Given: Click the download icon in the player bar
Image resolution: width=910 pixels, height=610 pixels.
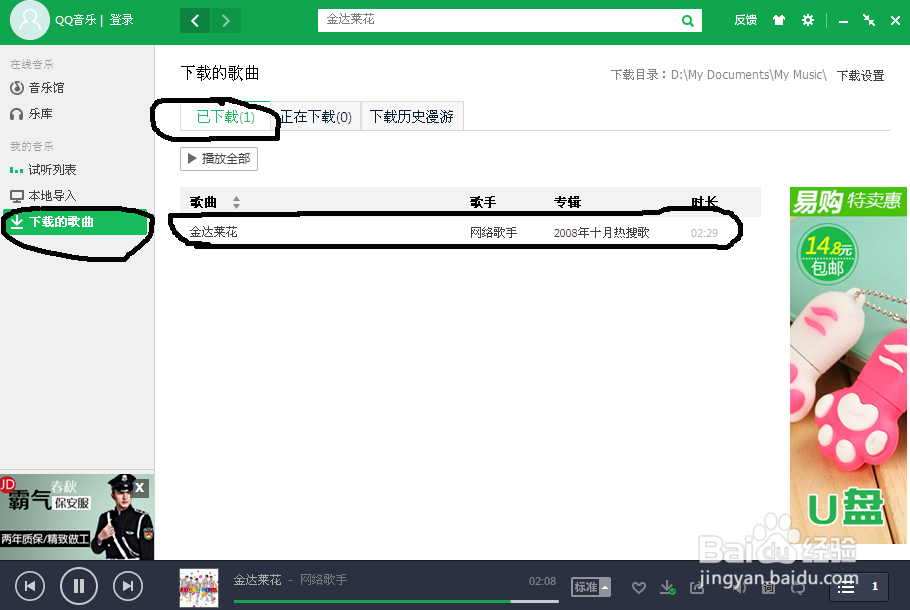Looking at the screenshot, I should coord(667,588).
